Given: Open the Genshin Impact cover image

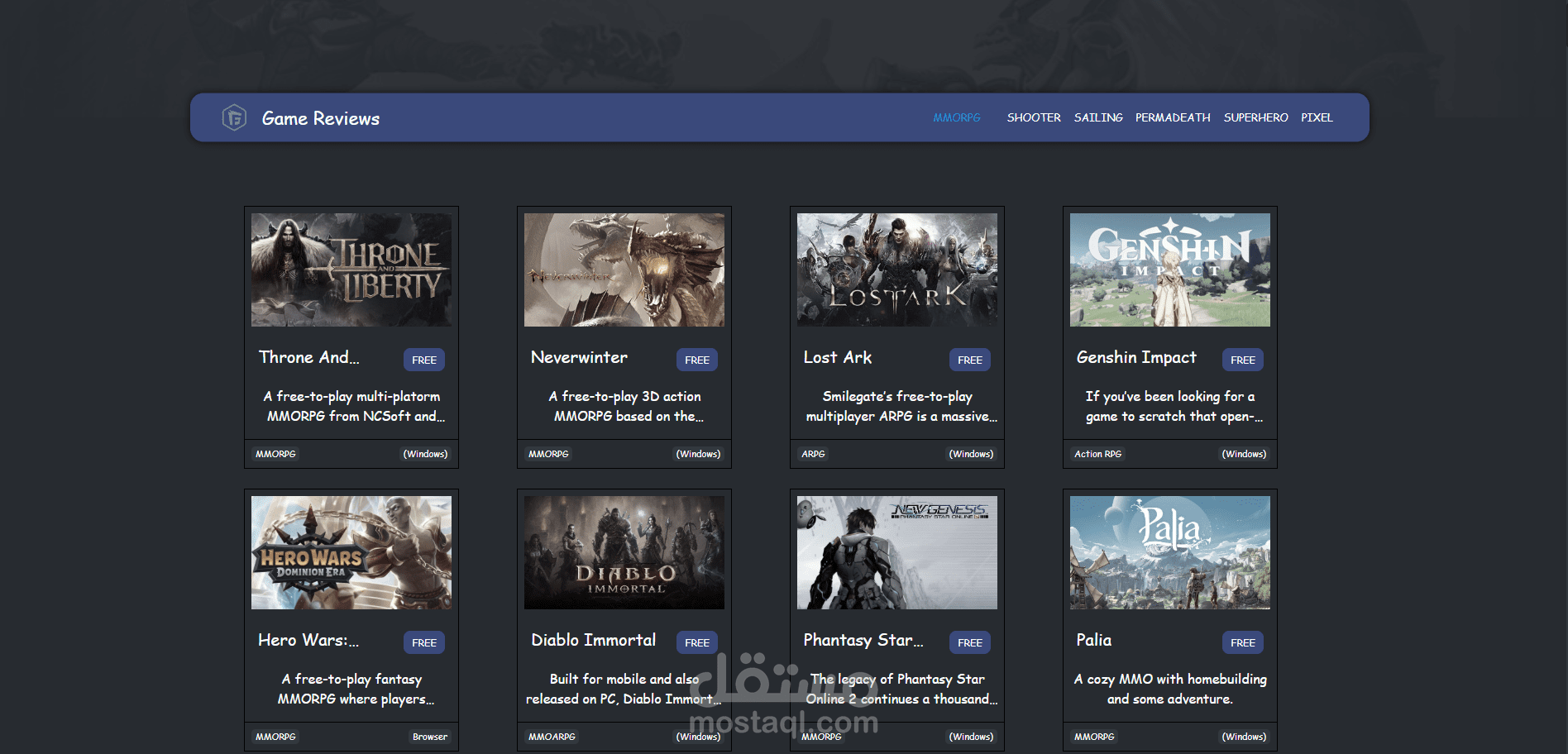Looking at the screenshot, I should coord(1170,270).
